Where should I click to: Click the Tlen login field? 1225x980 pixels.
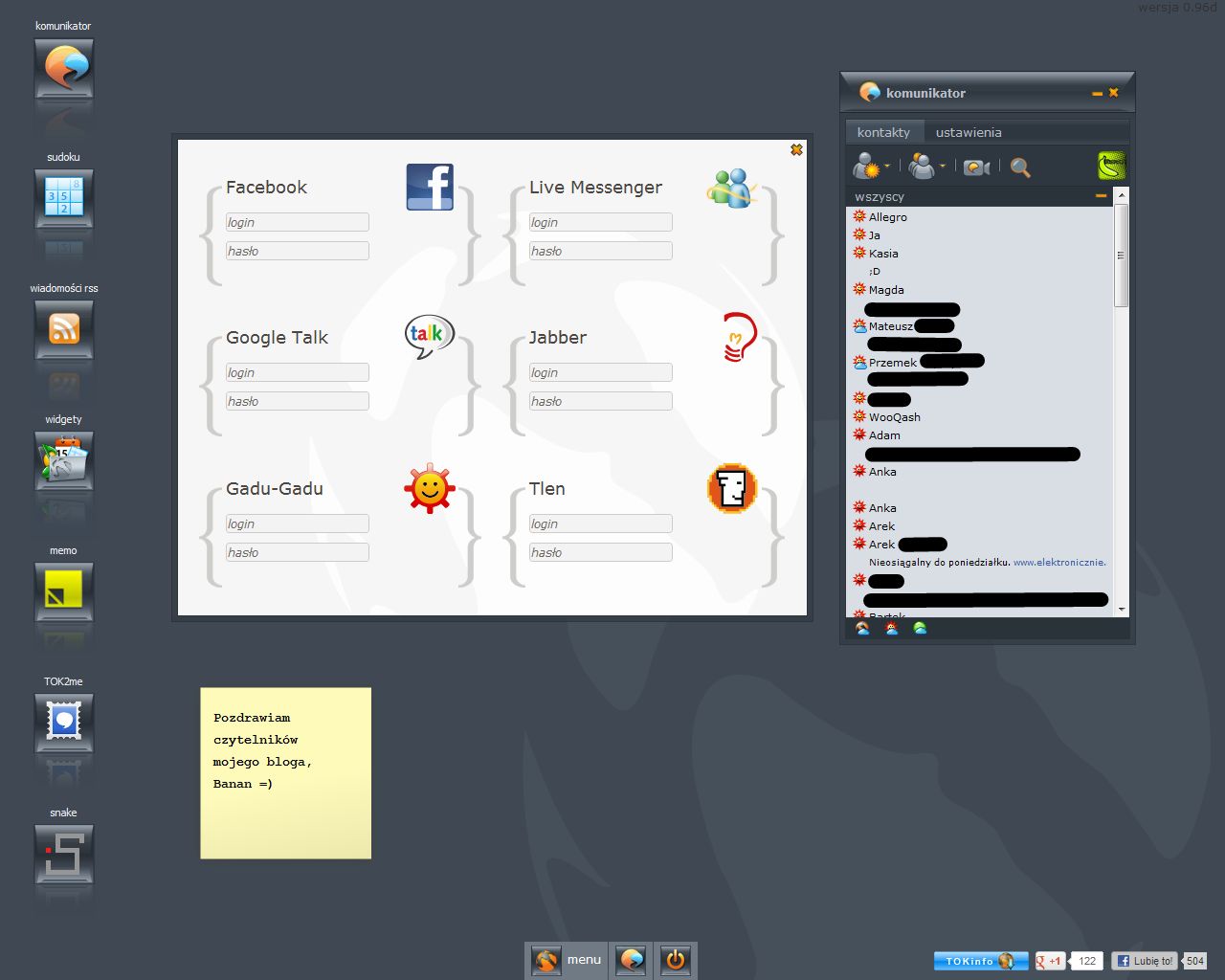(600, 523)
